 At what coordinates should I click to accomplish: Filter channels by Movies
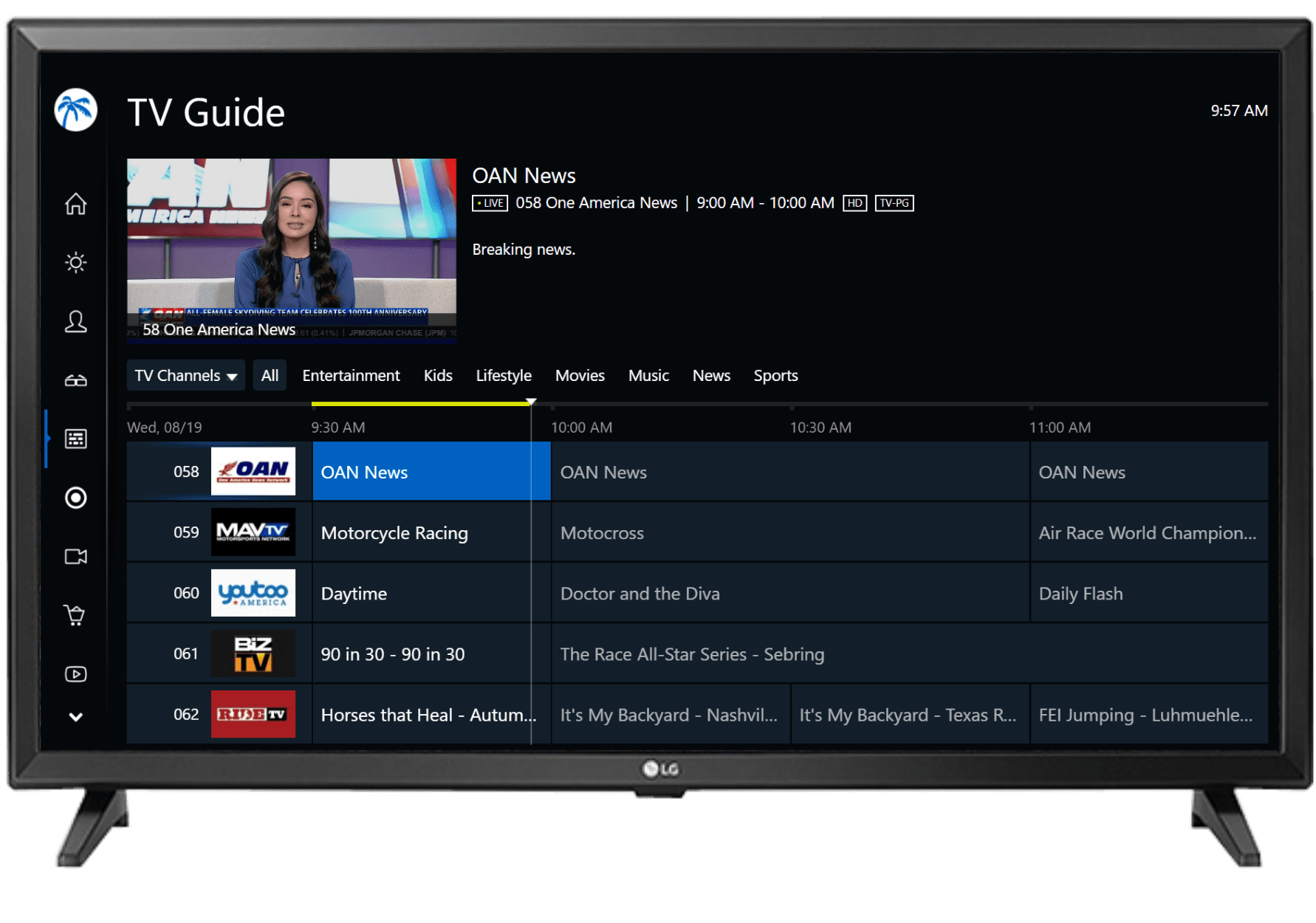[579, 376]
